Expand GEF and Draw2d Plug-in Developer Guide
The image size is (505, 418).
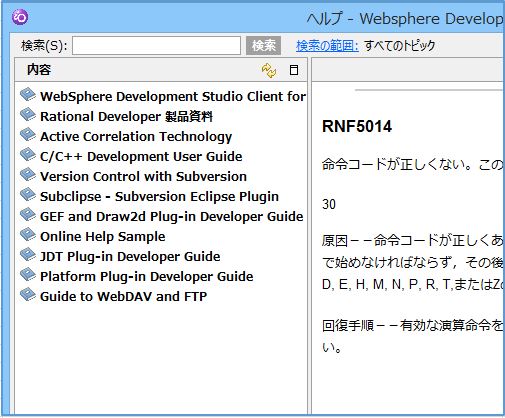(x=172, y=217)
